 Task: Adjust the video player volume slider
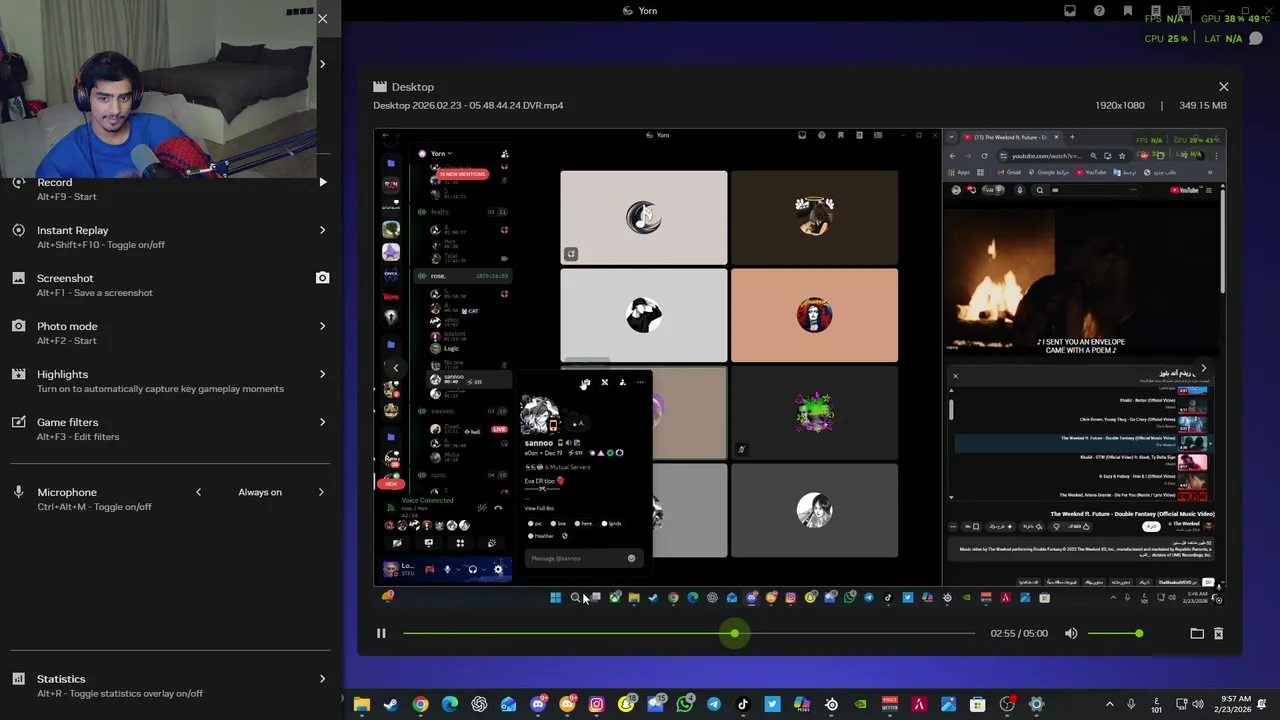pyautogui.click(x=1114, y=633)
